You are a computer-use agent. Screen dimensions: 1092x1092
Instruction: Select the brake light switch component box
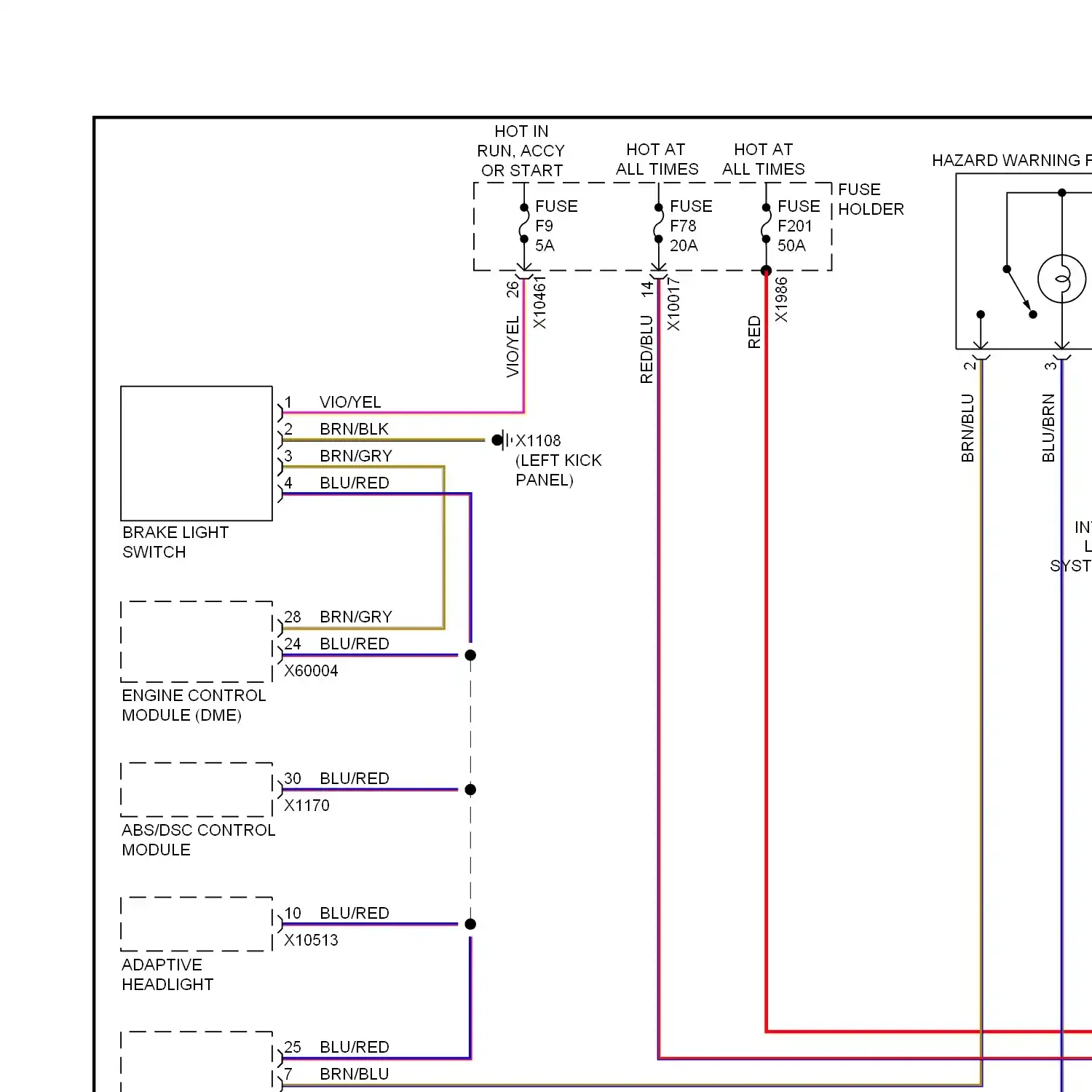coord(197,454)
